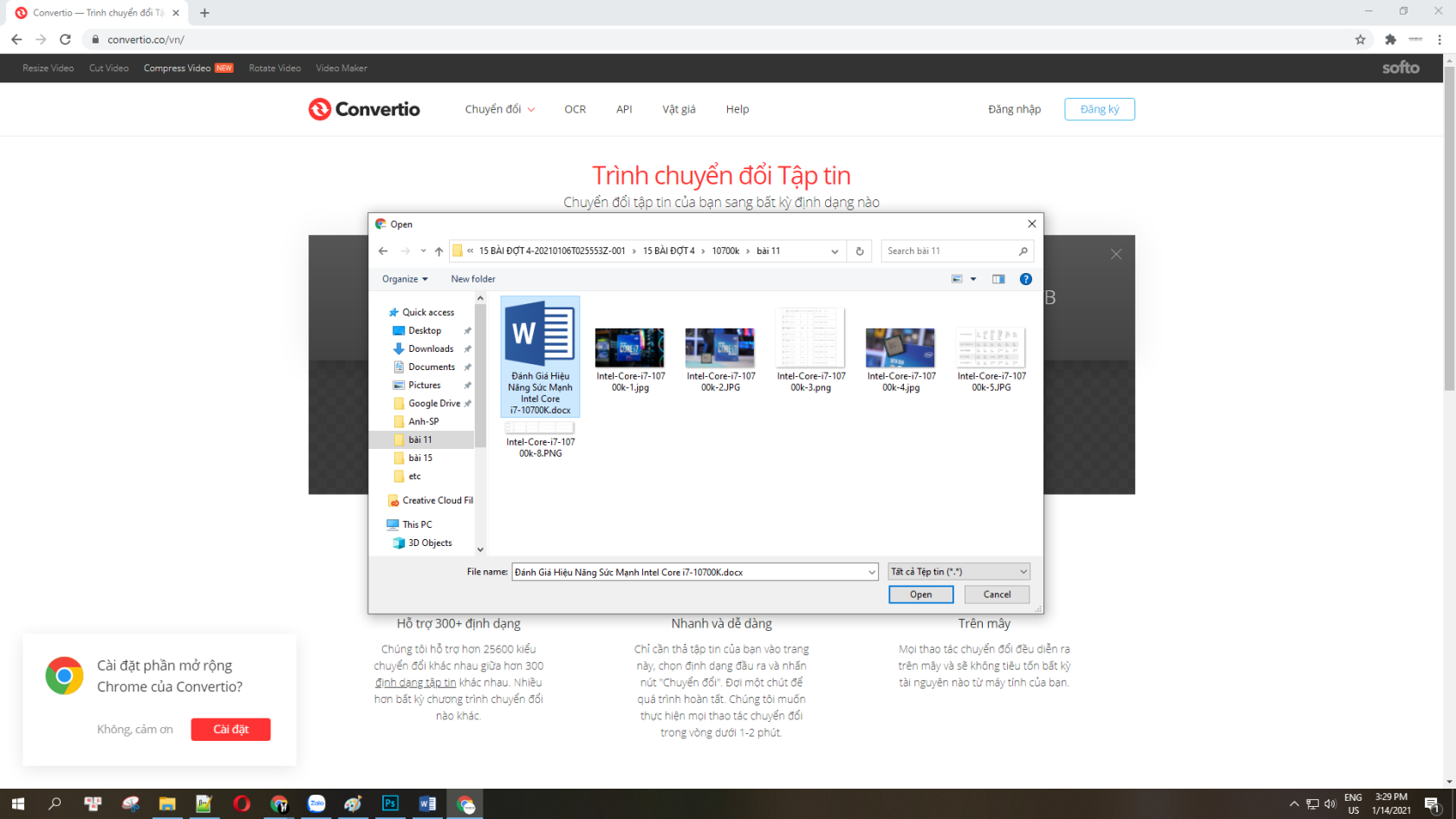Cancel the Open dialog
This screenshot has width=1456, height=819.
[x=997, y=595]
